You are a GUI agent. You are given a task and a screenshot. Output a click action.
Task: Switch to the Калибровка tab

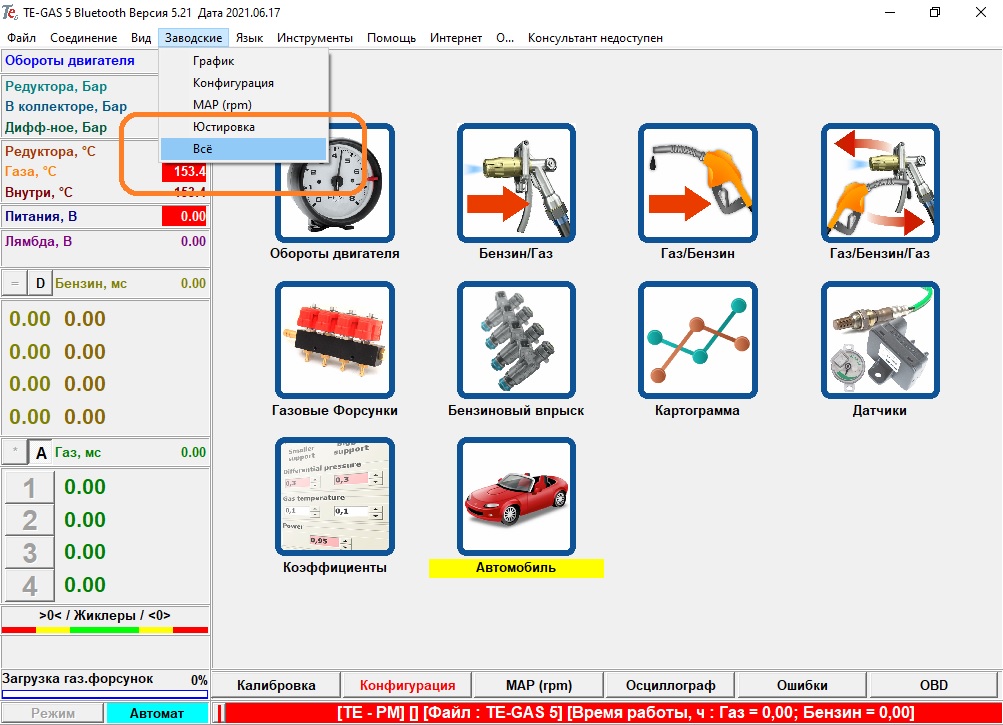276,685
